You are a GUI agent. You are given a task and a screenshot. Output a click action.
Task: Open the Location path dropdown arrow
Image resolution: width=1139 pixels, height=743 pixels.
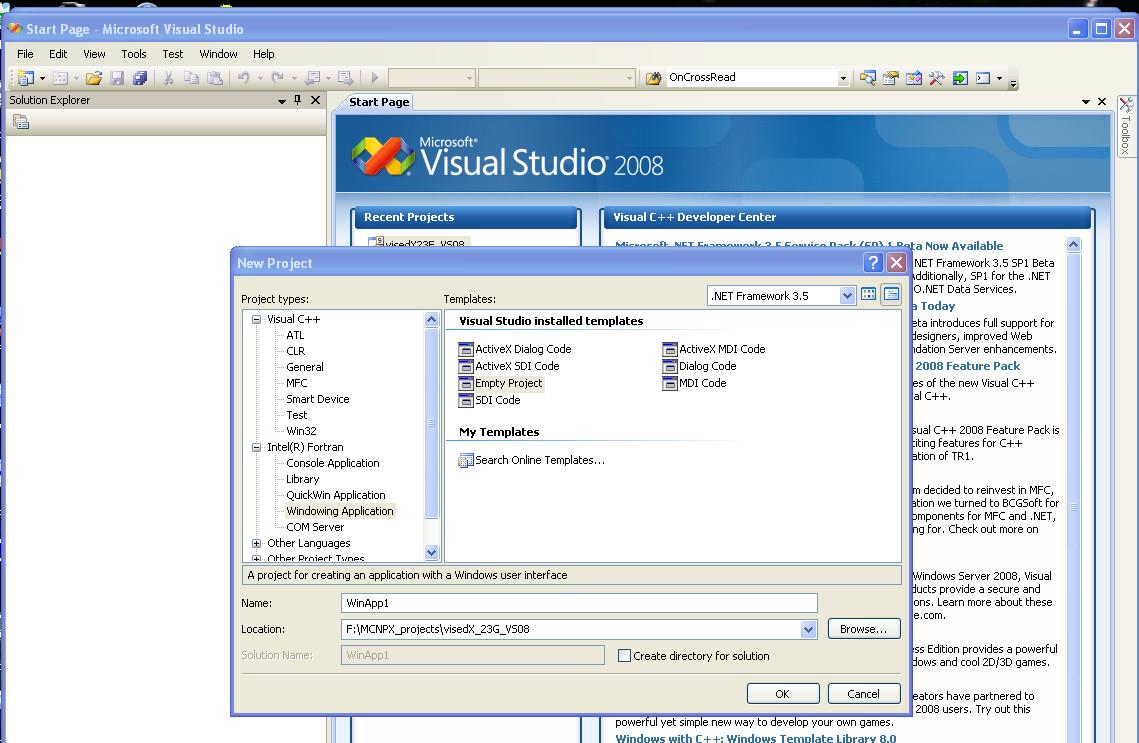coord(808,629)
